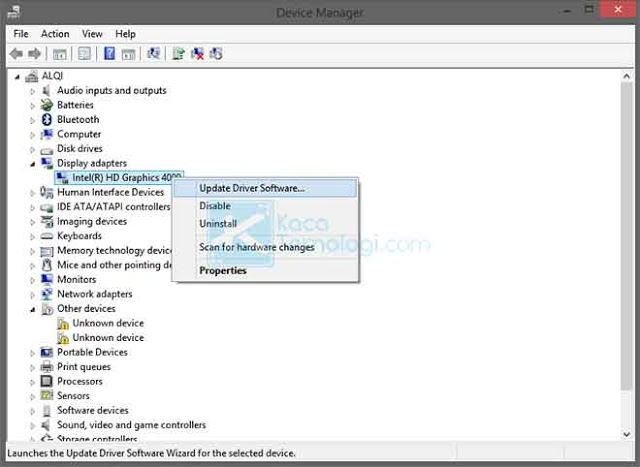Screen dimensions: 640x467
Task: Select the Memory technology devices row
Action: (114, 250)
